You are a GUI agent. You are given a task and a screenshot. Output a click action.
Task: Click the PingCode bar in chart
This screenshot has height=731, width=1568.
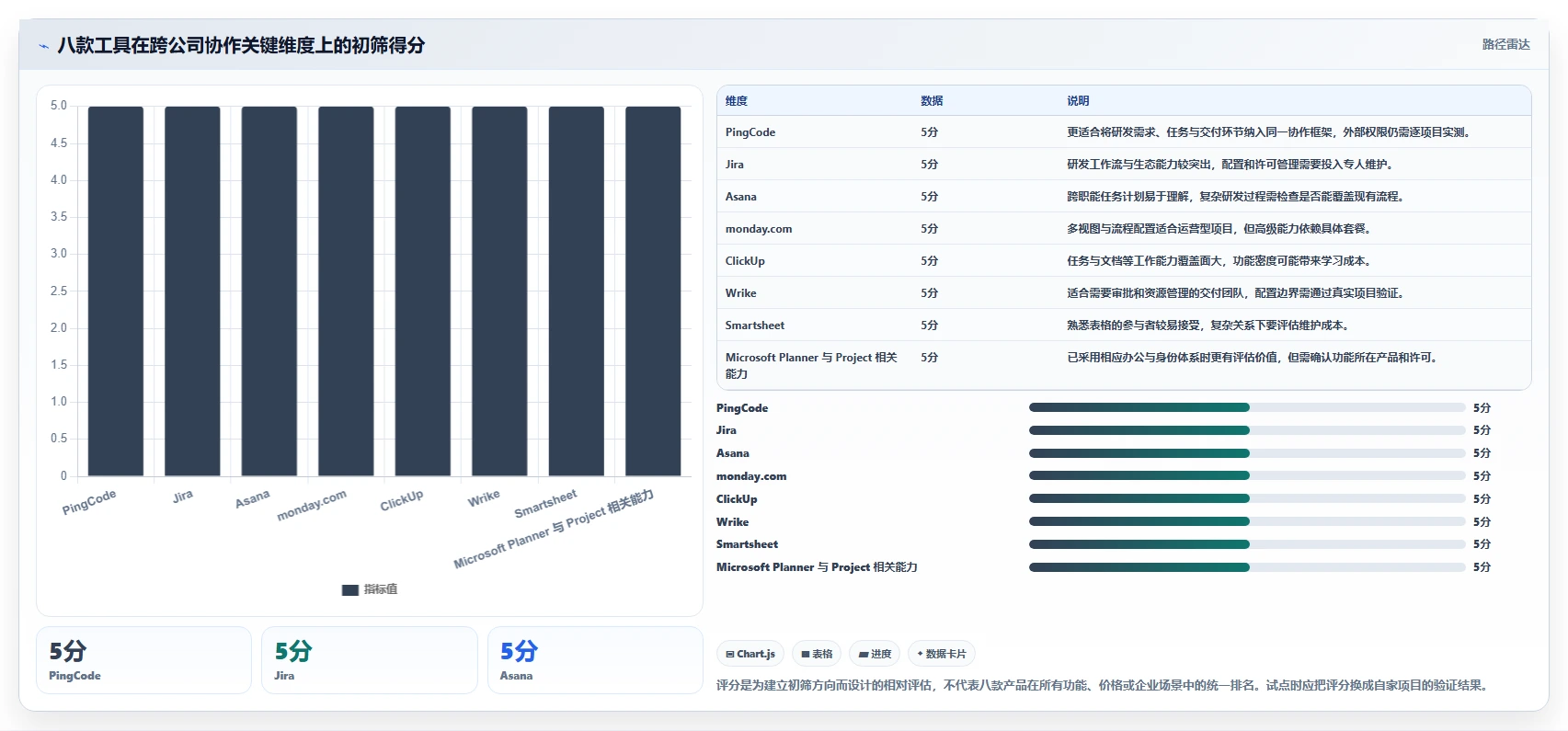[116, 291]
